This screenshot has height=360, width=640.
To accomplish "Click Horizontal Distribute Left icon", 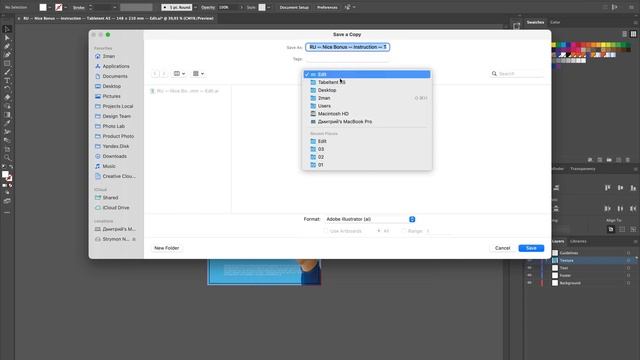I will click(x=608, y=209).
